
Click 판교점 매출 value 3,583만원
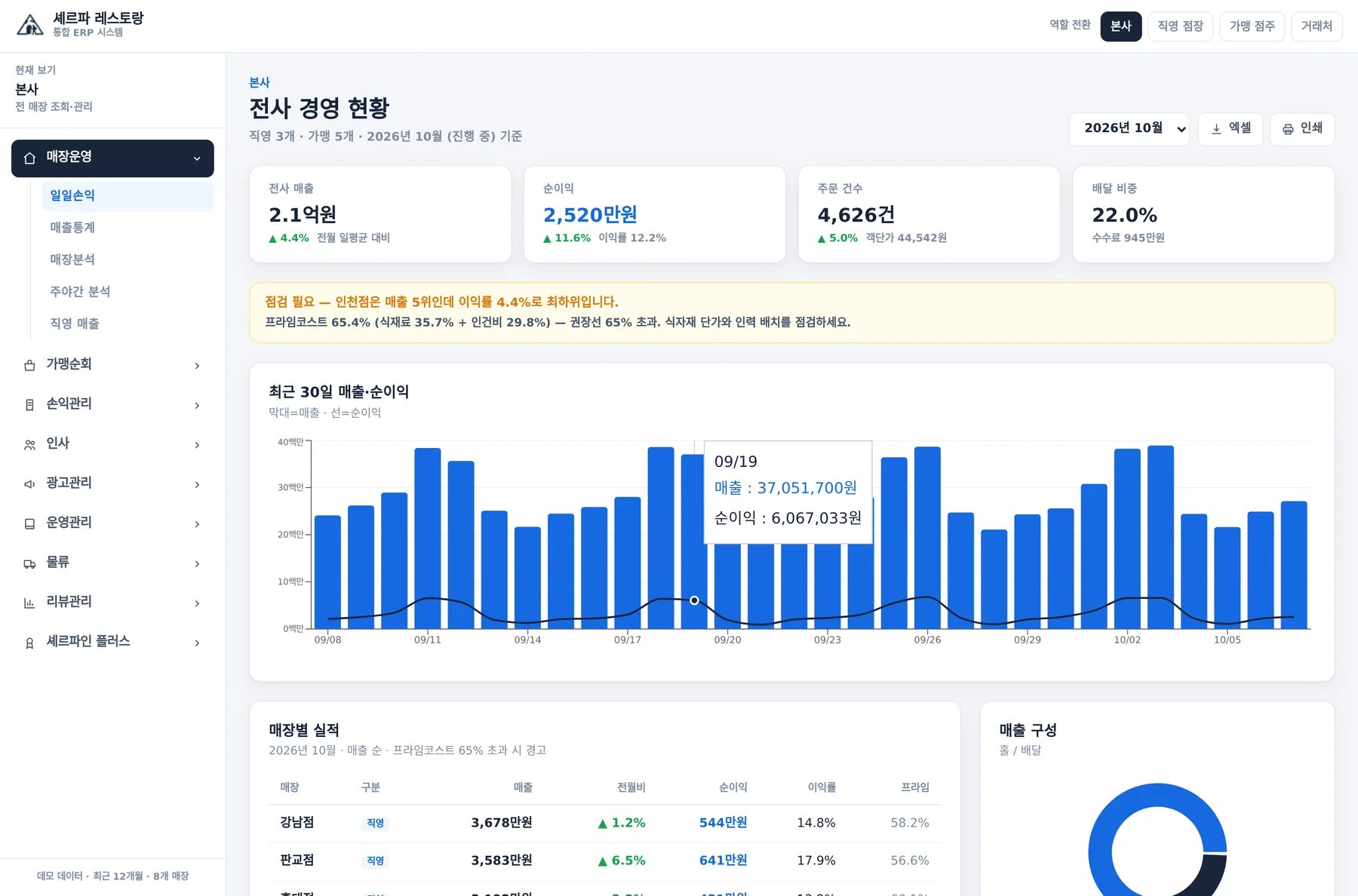(502, 861)
